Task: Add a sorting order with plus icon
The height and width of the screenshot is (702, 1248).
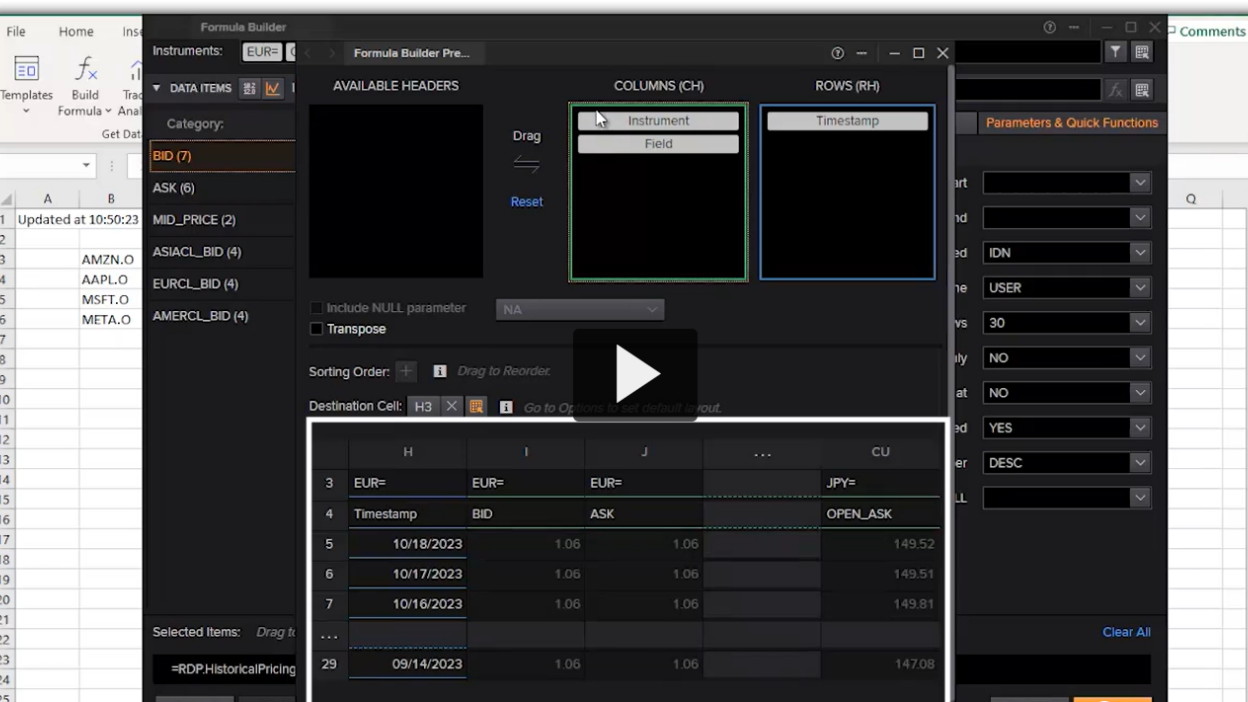Action: click(406, 371)
